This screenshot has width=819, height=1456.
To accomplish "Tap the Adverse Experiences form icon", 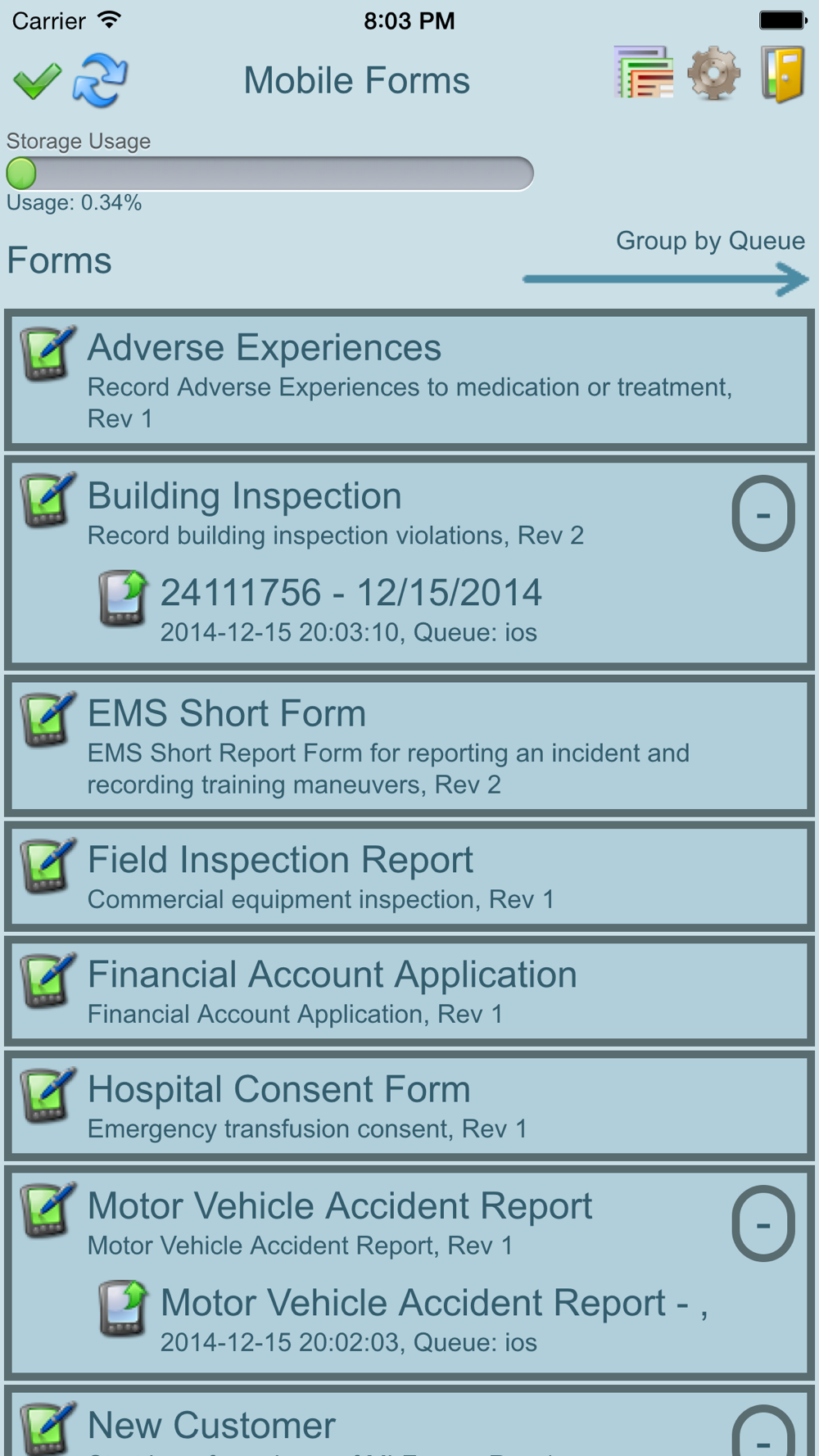I will click(48, 354).
